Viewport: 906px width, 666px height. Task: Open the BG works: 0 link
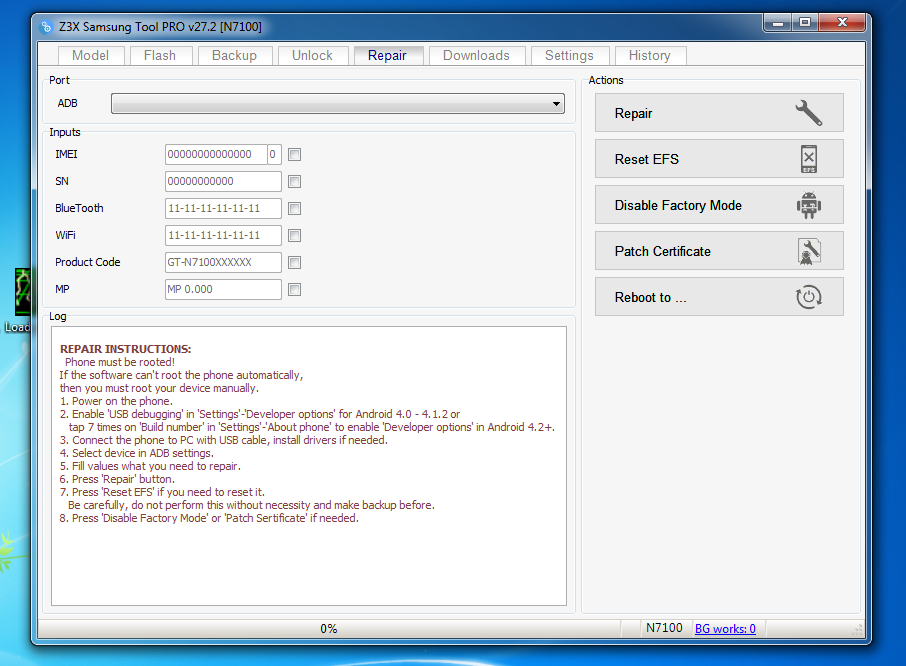click(725, 628)
